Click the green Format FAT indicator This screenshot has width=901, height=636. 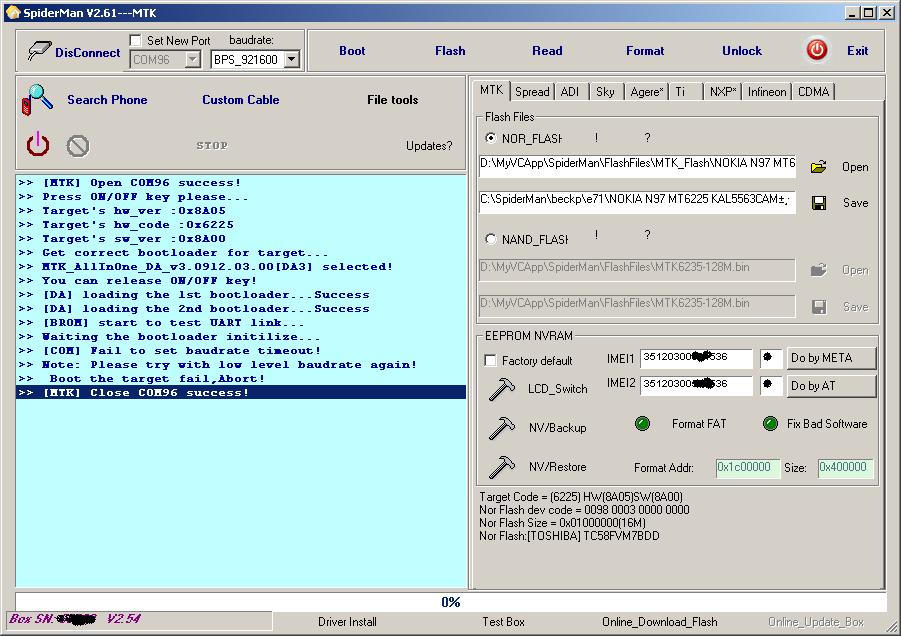[642, 423]
